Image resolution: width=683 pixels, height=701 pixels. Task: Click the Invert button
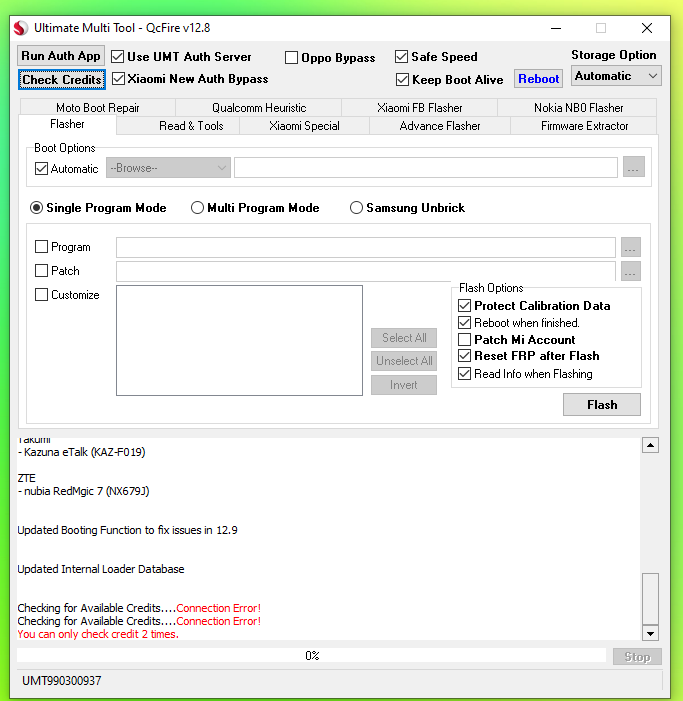coord(404,385)
